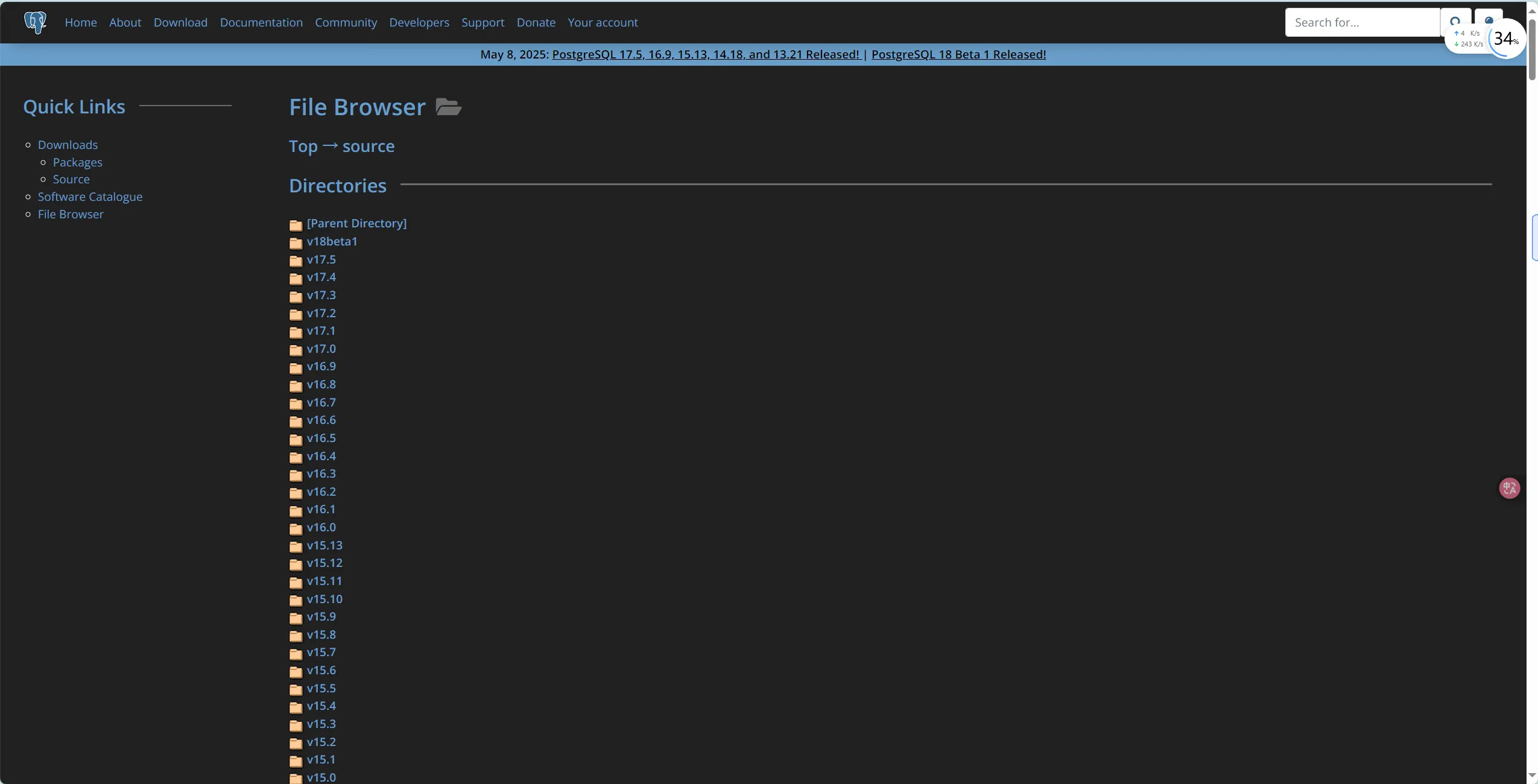Go to the Donate page
Screen dimensions: 1538x784
536,22
